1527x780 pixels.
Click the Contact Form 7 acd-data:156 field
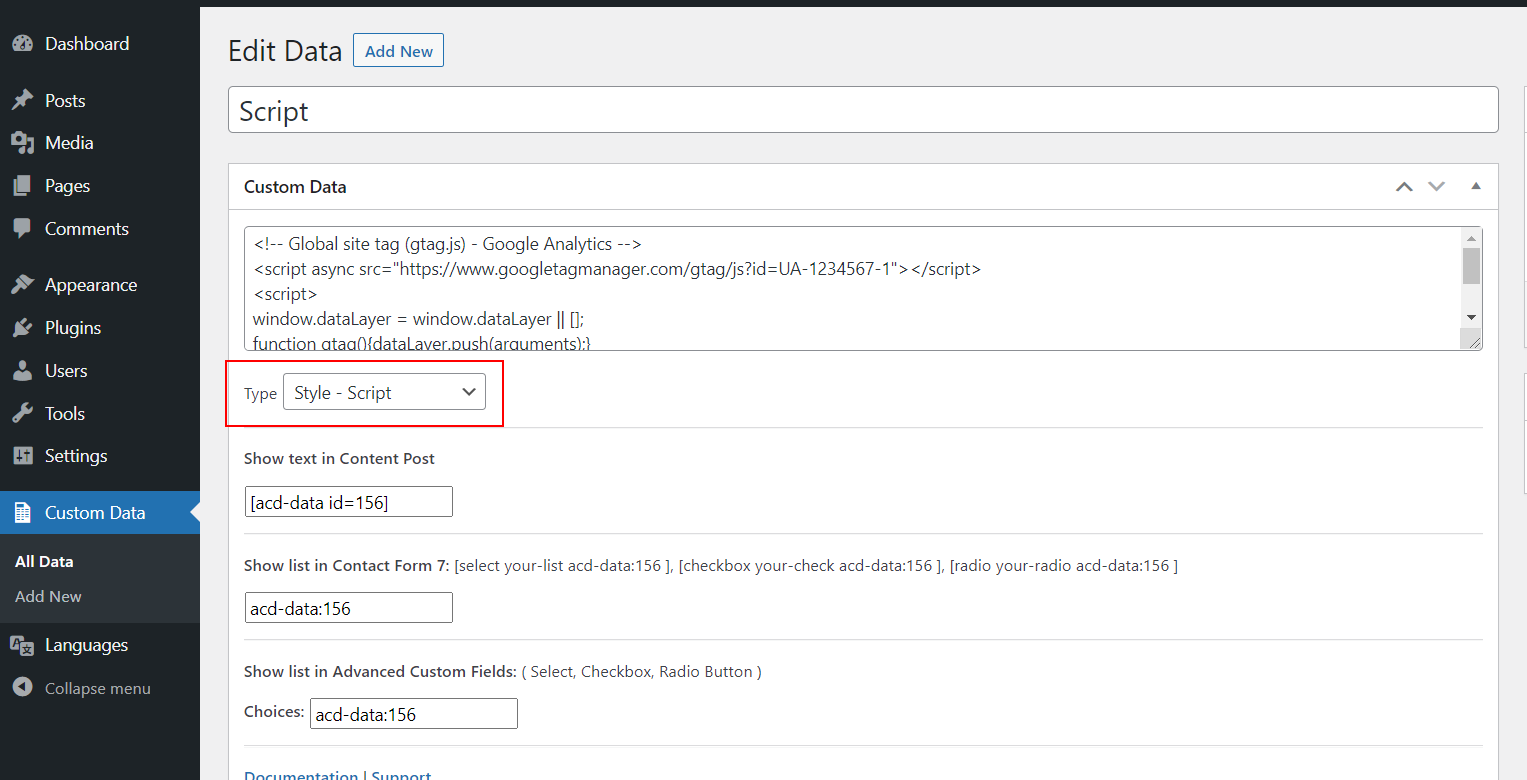[x=349, y=608]
